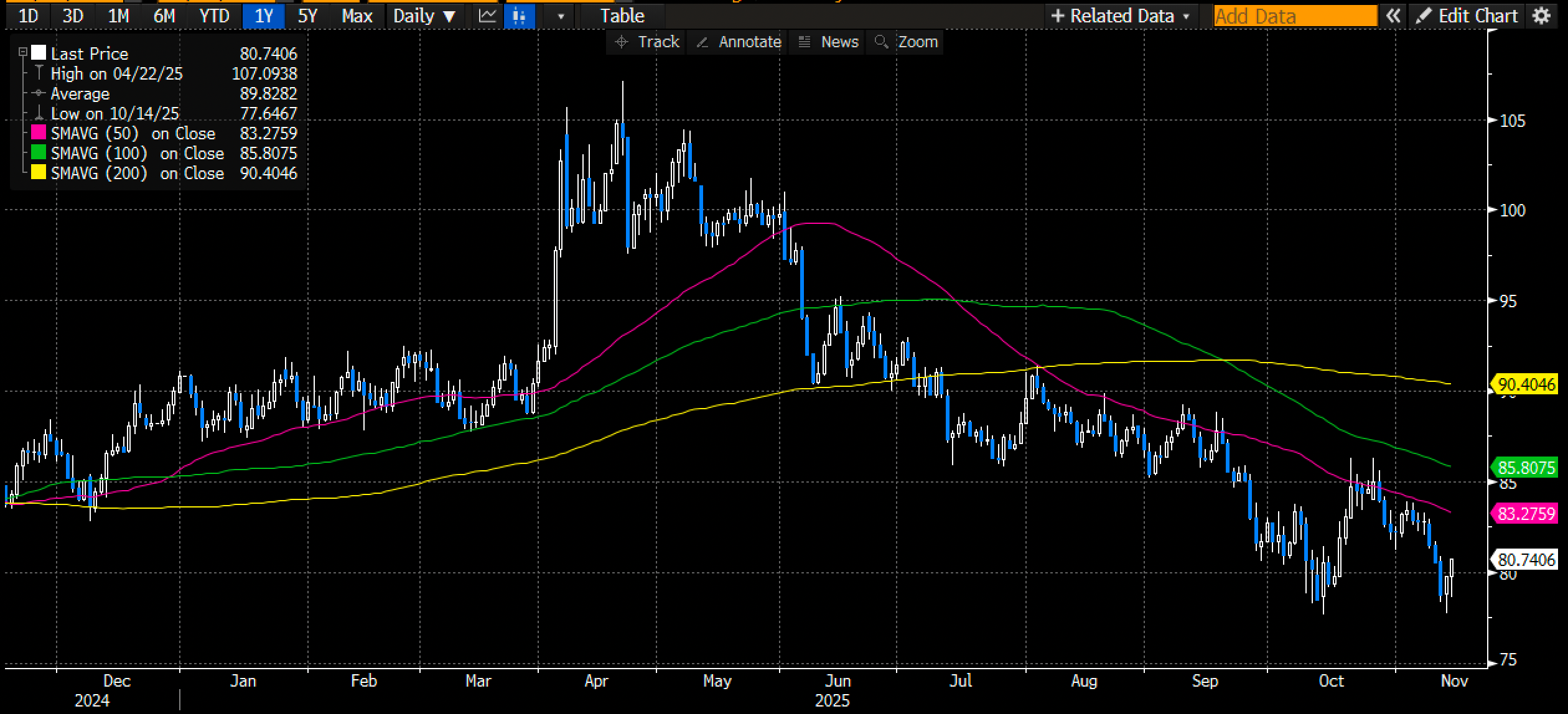Click the Add Data input field

(x=1295, y=16)
